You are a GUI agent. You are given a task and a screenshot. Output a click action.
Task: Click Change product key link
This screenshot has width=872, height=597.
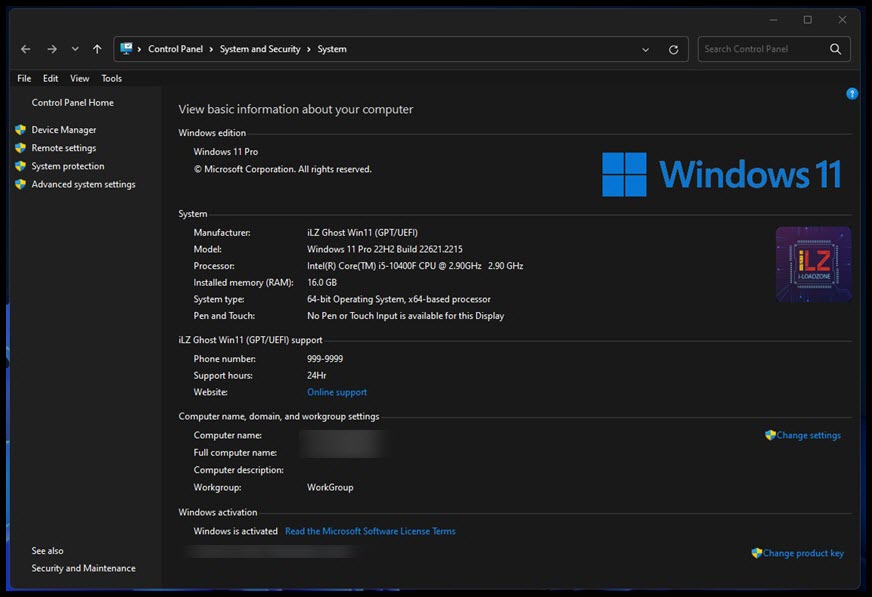tap(803, 553)
